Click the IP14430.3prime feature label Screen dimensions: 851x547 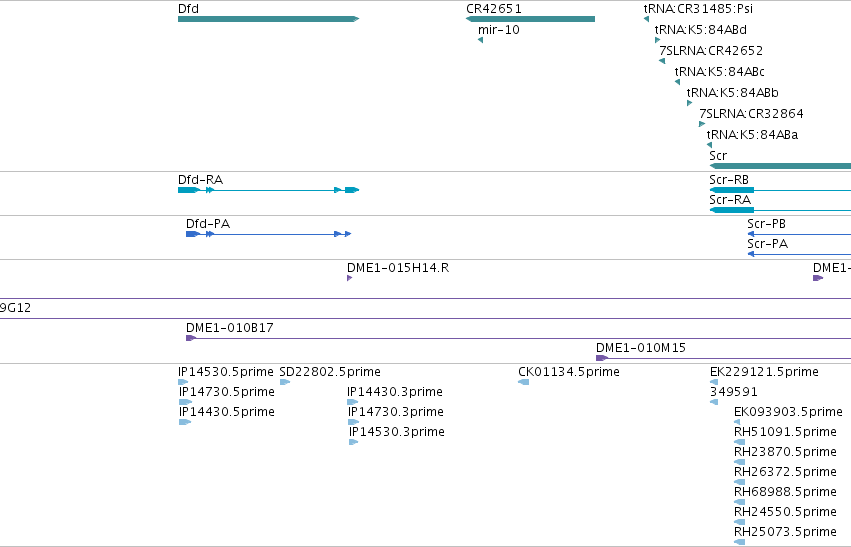395,392
